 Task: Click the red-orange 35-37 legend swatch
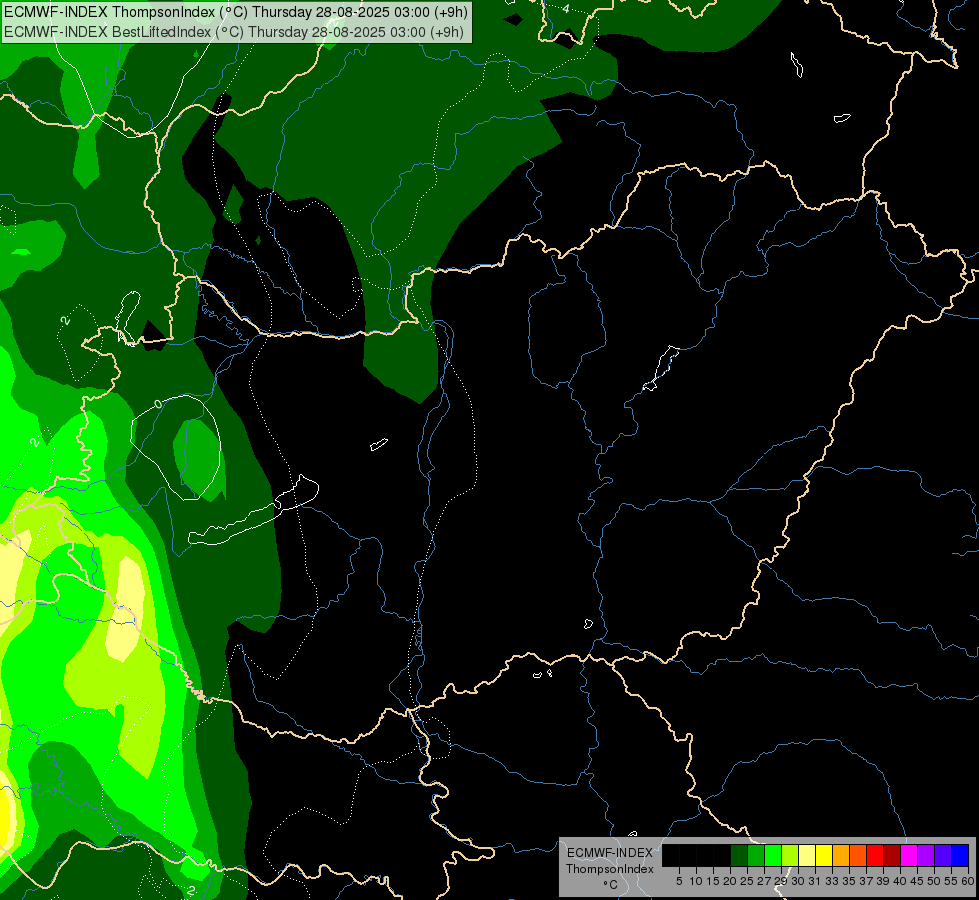(858, 856)
